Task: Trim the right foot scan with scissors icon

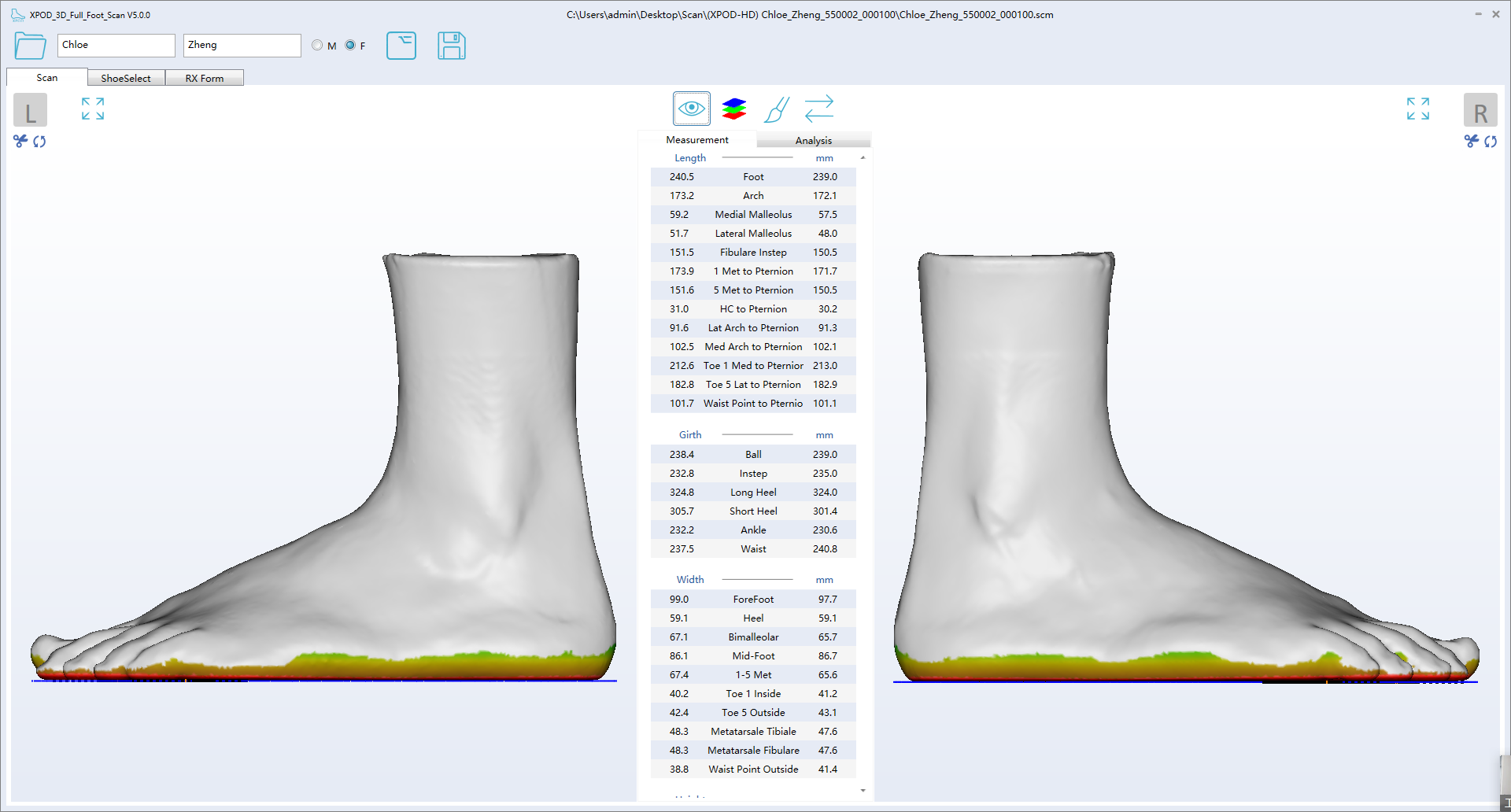Action: tap(1471, 142)
